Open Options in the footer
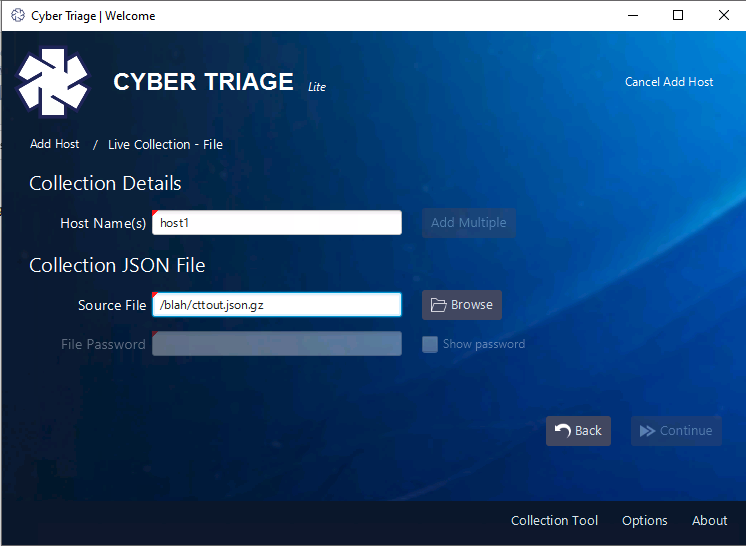The width and height of the screenshot is (746, 546). pos(645,521)
